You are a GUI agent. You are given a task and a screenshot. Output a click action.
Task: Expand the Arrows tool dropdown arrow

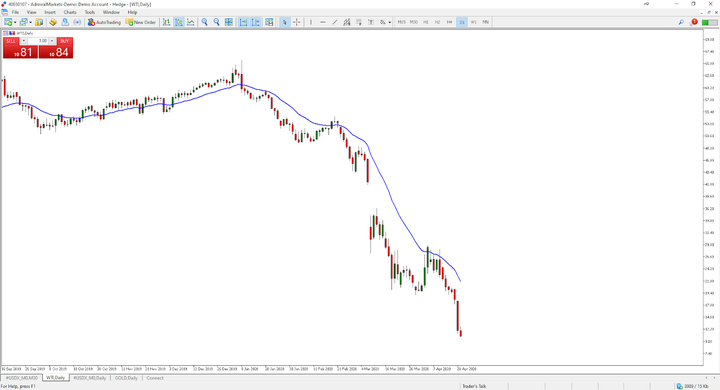tap(390, 22)
